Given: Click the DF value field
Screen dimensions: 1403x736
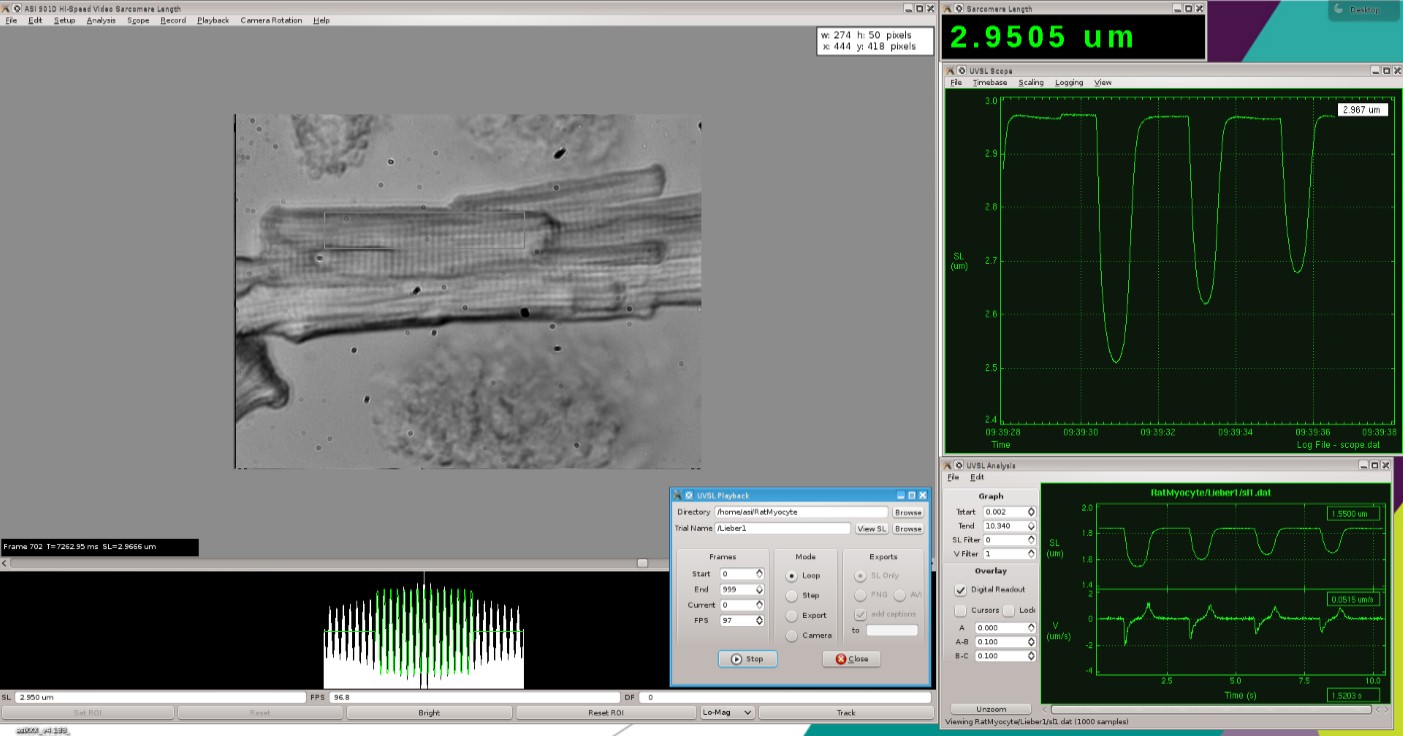Looking at the screenshot, I should 784,697.
